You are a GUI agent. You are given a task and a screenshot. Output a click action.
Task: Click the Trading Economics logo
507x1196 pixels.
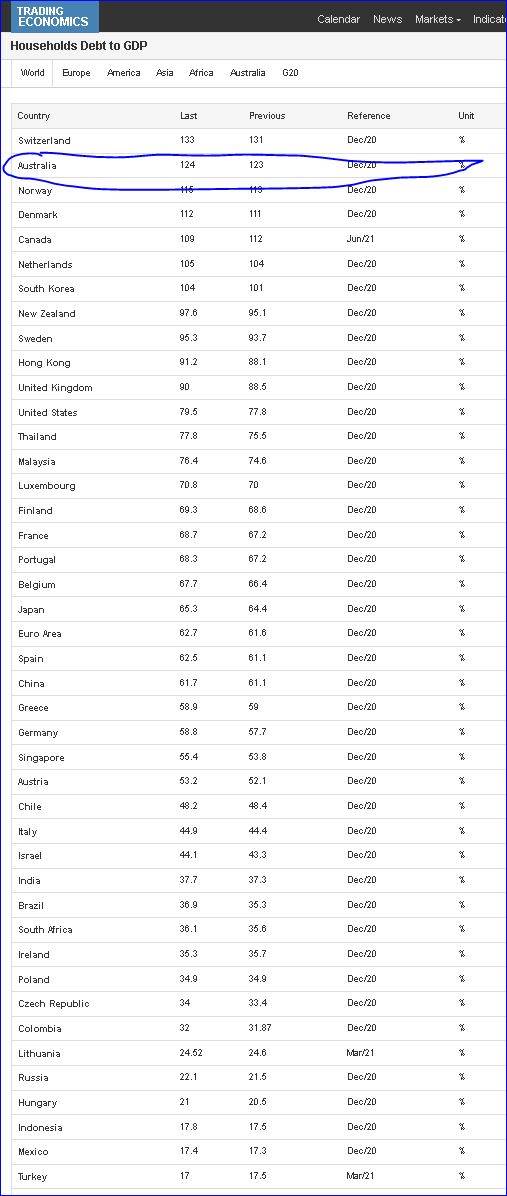click(50, 16)
